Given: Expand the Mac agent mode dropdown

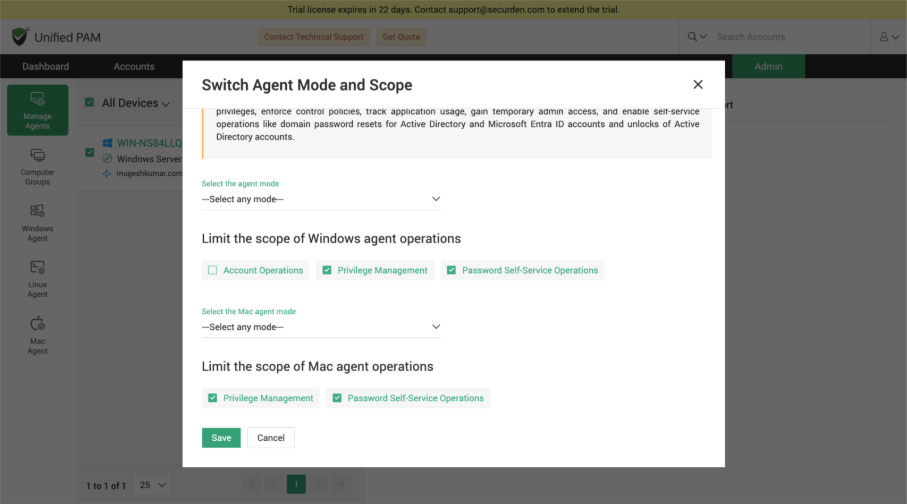Looking at the screenshot, I should [x=321, y=327].
